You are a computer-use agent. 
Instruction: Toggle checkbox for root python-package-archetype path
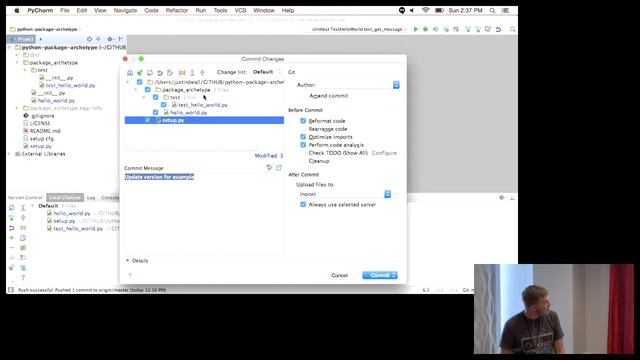[140, 82]
